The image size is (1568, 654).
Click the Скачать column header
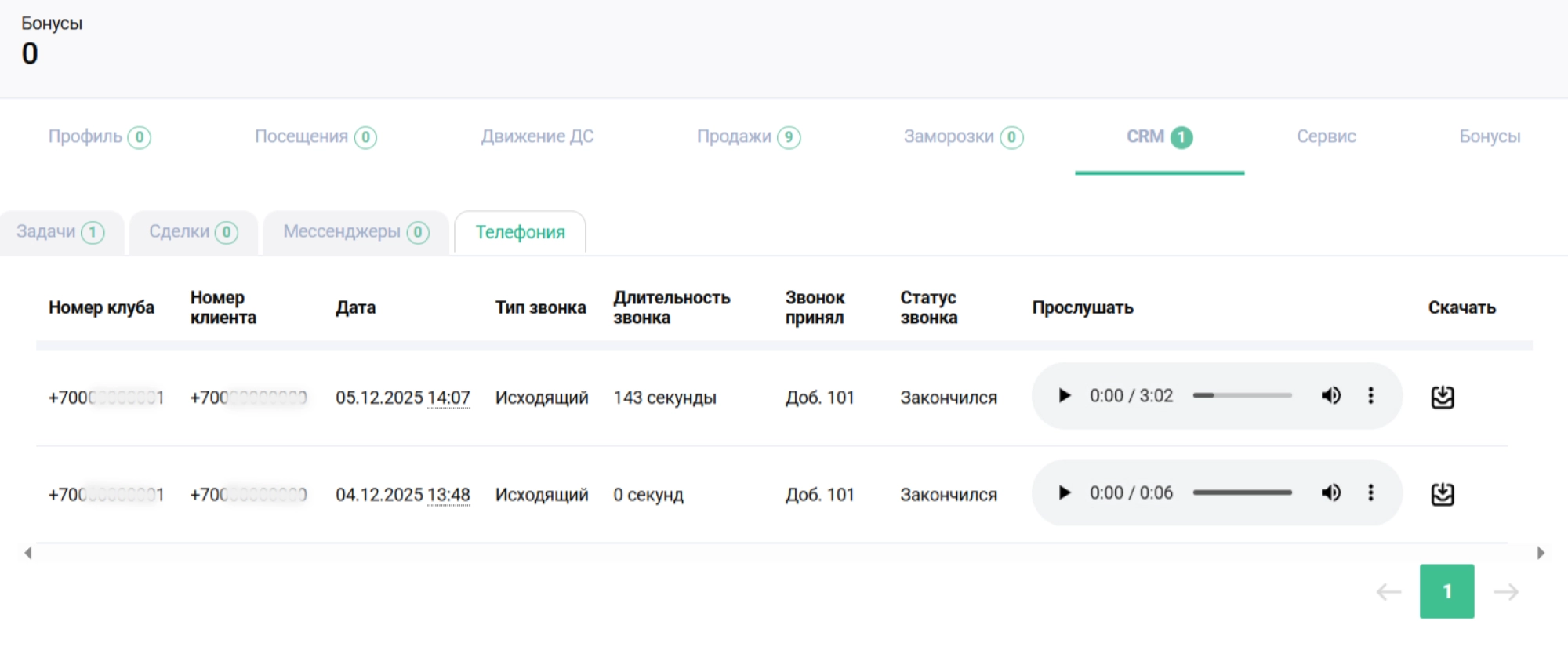click(x=1462, y=307)
